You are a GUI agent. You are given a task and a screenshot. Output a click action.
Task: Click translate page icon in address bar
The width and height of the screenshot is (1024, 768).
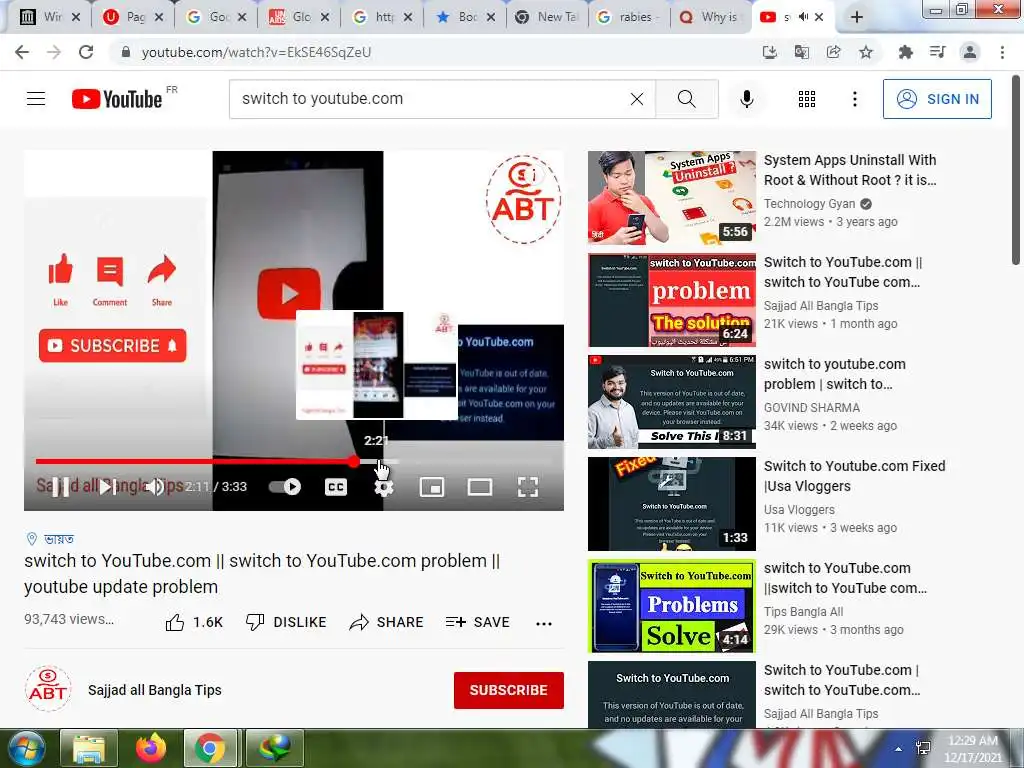coord(802,52)
